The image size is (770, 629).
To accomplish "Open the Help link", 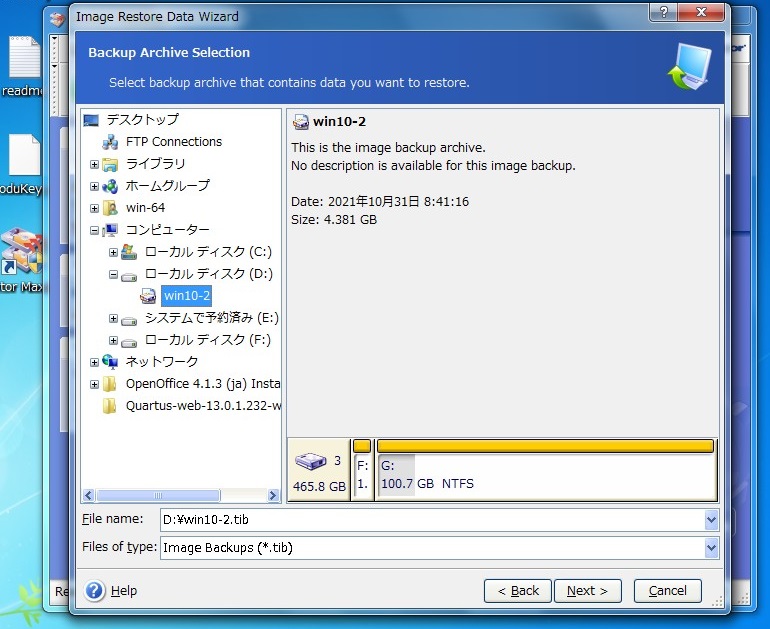I will 124,591.
